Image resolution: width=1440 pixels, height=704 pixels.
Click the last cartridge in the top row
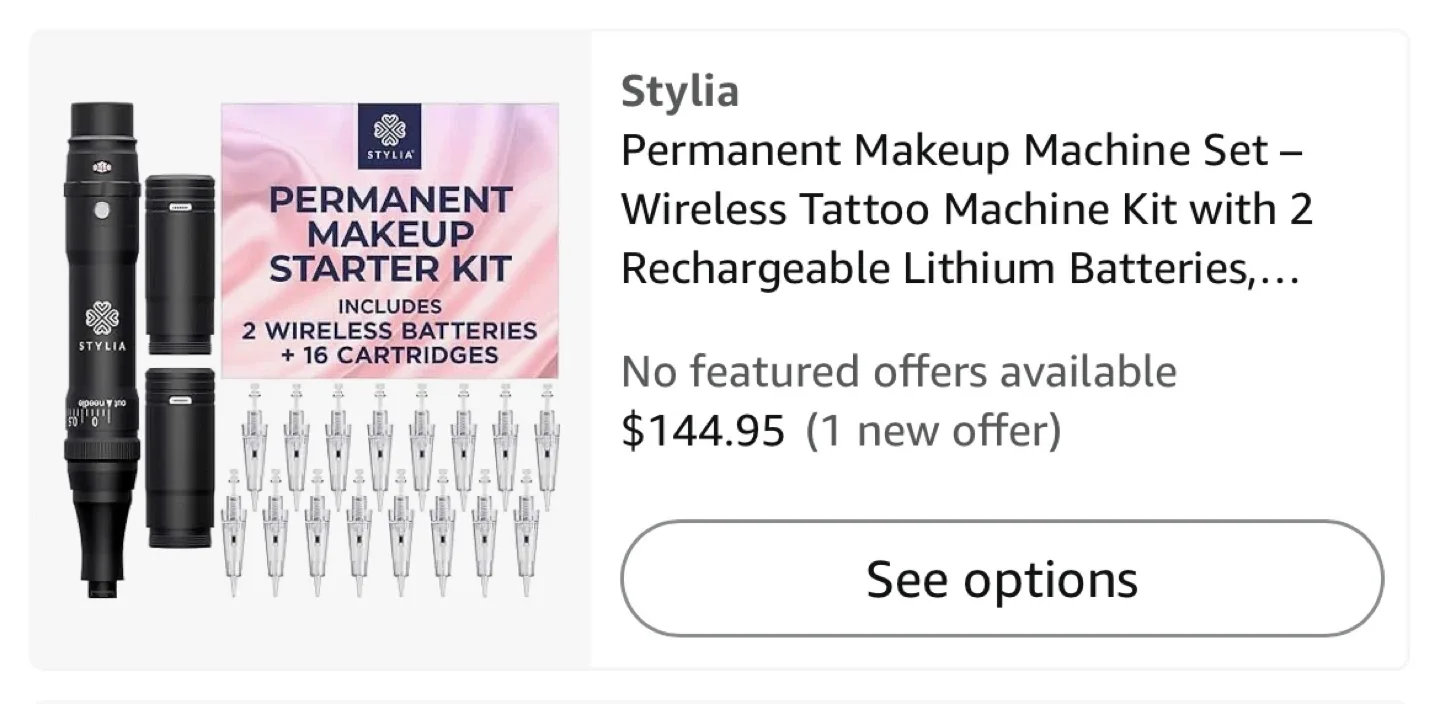pos(545,440)
